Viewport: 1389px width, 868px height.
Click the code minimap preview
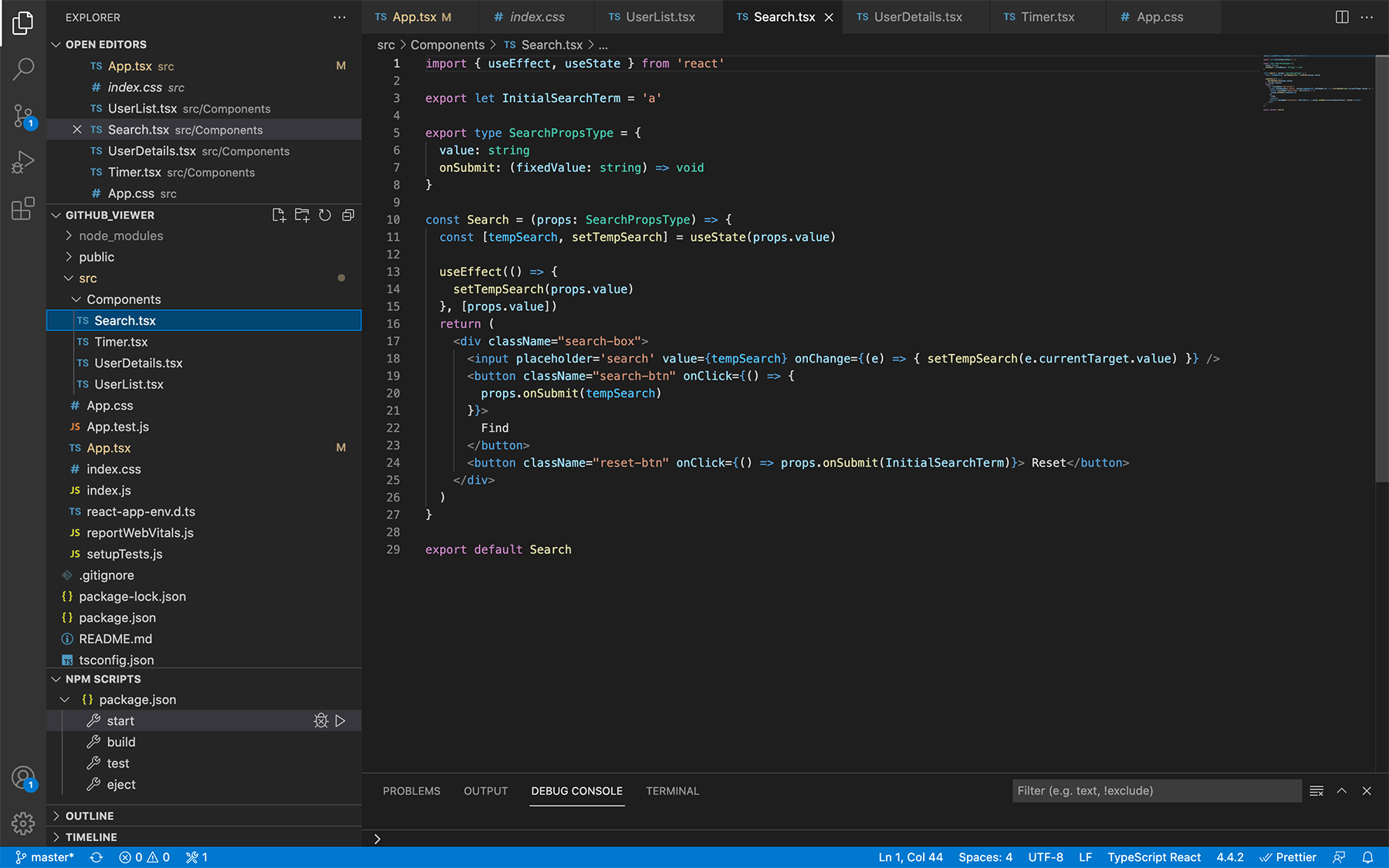(x=1318, y=82)
